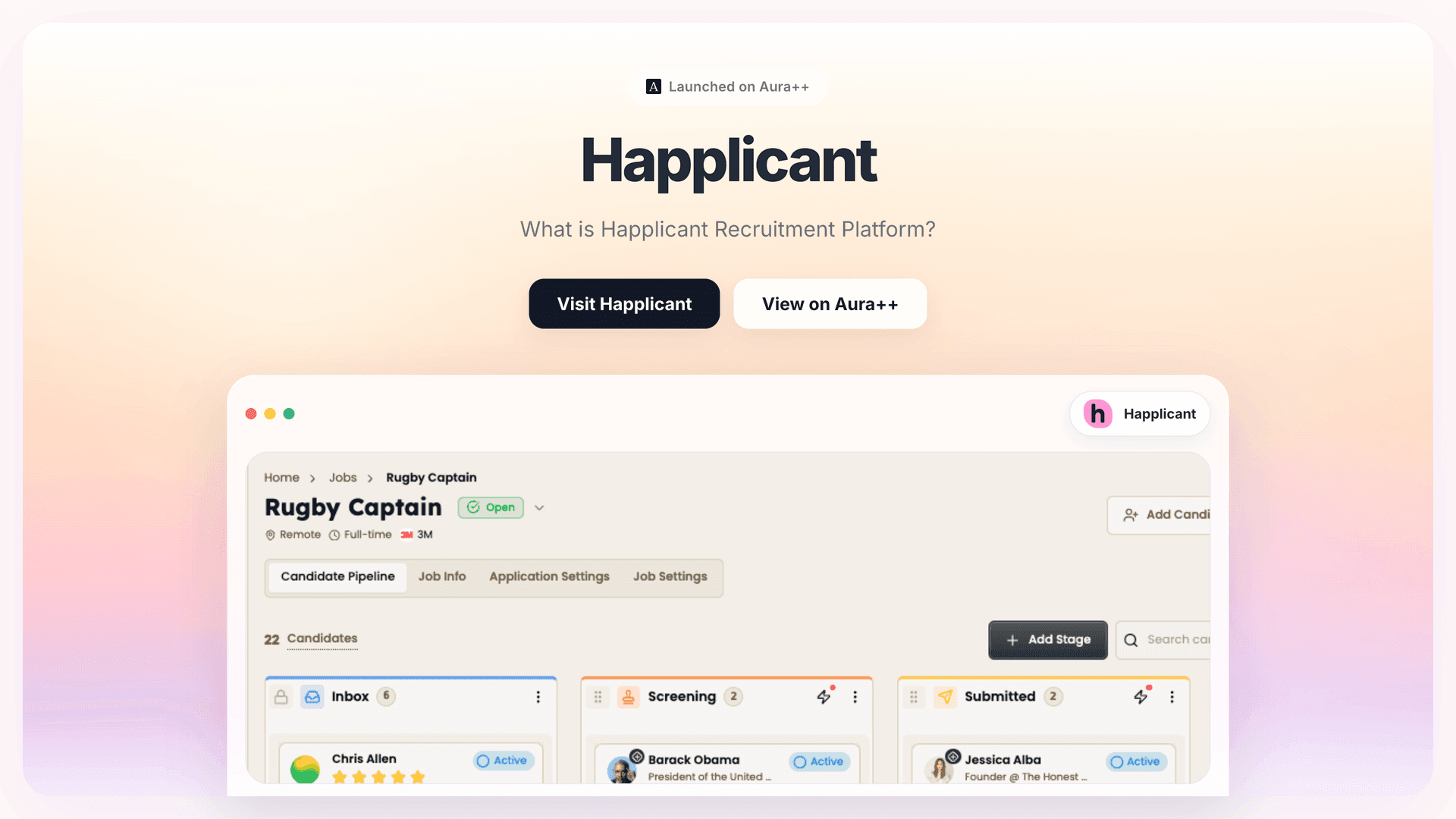
Task: Click Jessica Alba's profile photo
Action: click(939, 770)
